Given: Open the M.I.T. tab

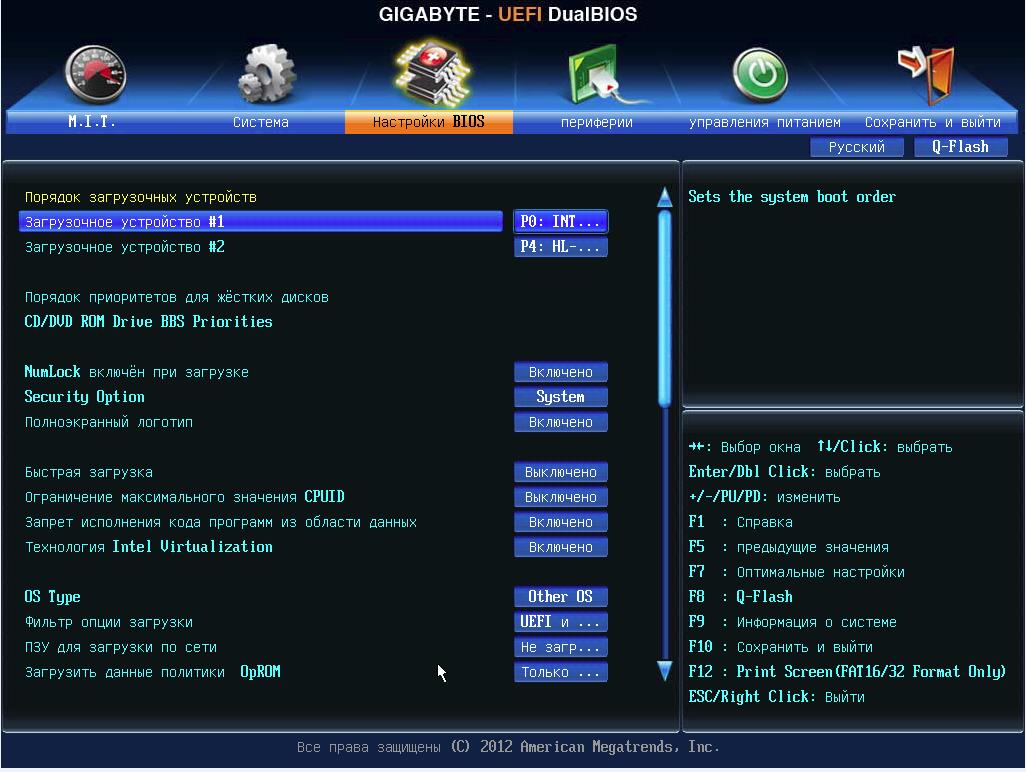Looking at the screenshot, I should coord(92,122).
